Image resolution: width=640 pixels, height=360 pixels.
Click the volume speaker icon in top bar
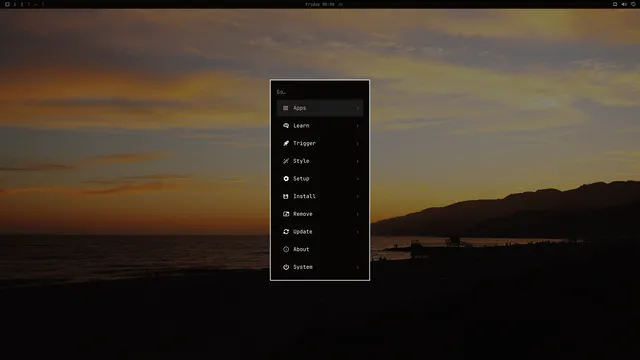[x=624, y=4]
